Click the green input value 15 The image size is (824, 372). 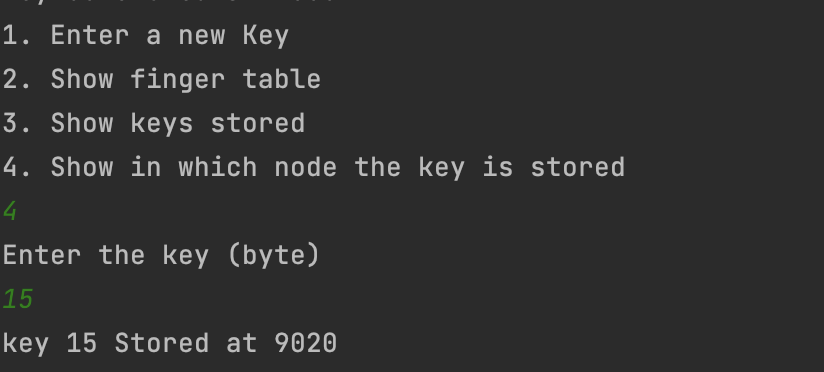(x=18, y=299)
